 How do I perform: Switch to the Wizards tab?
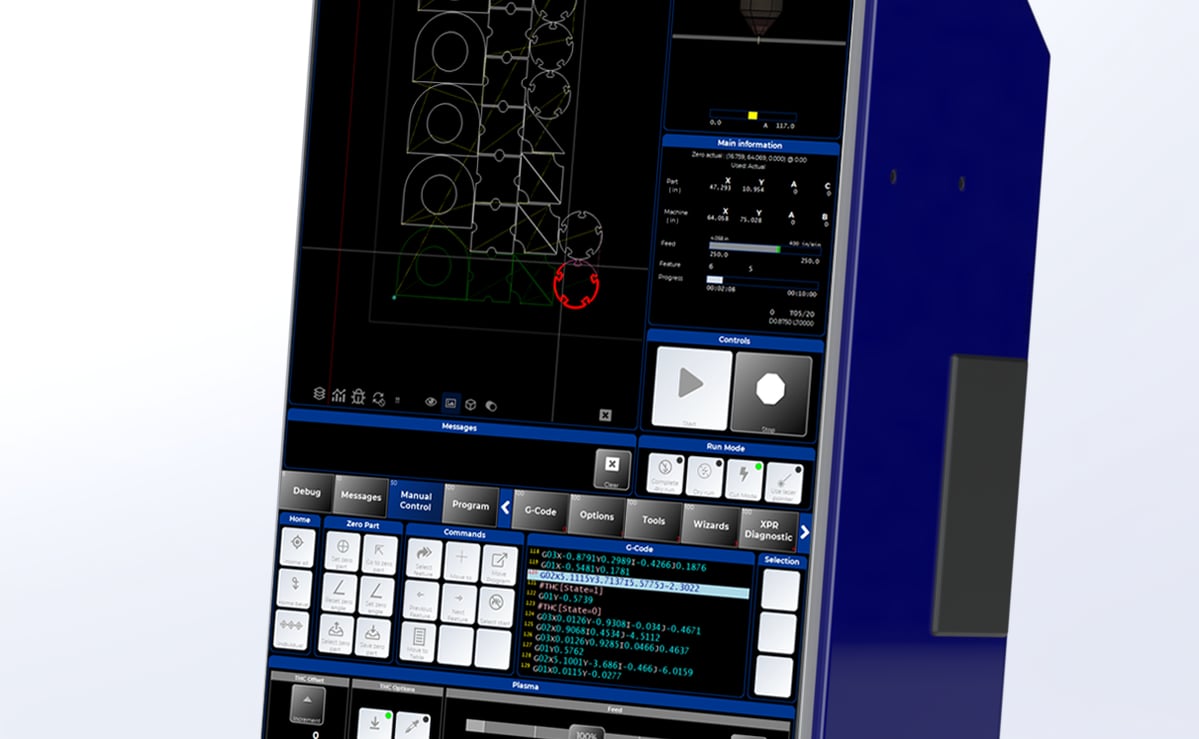click(712, 524)
